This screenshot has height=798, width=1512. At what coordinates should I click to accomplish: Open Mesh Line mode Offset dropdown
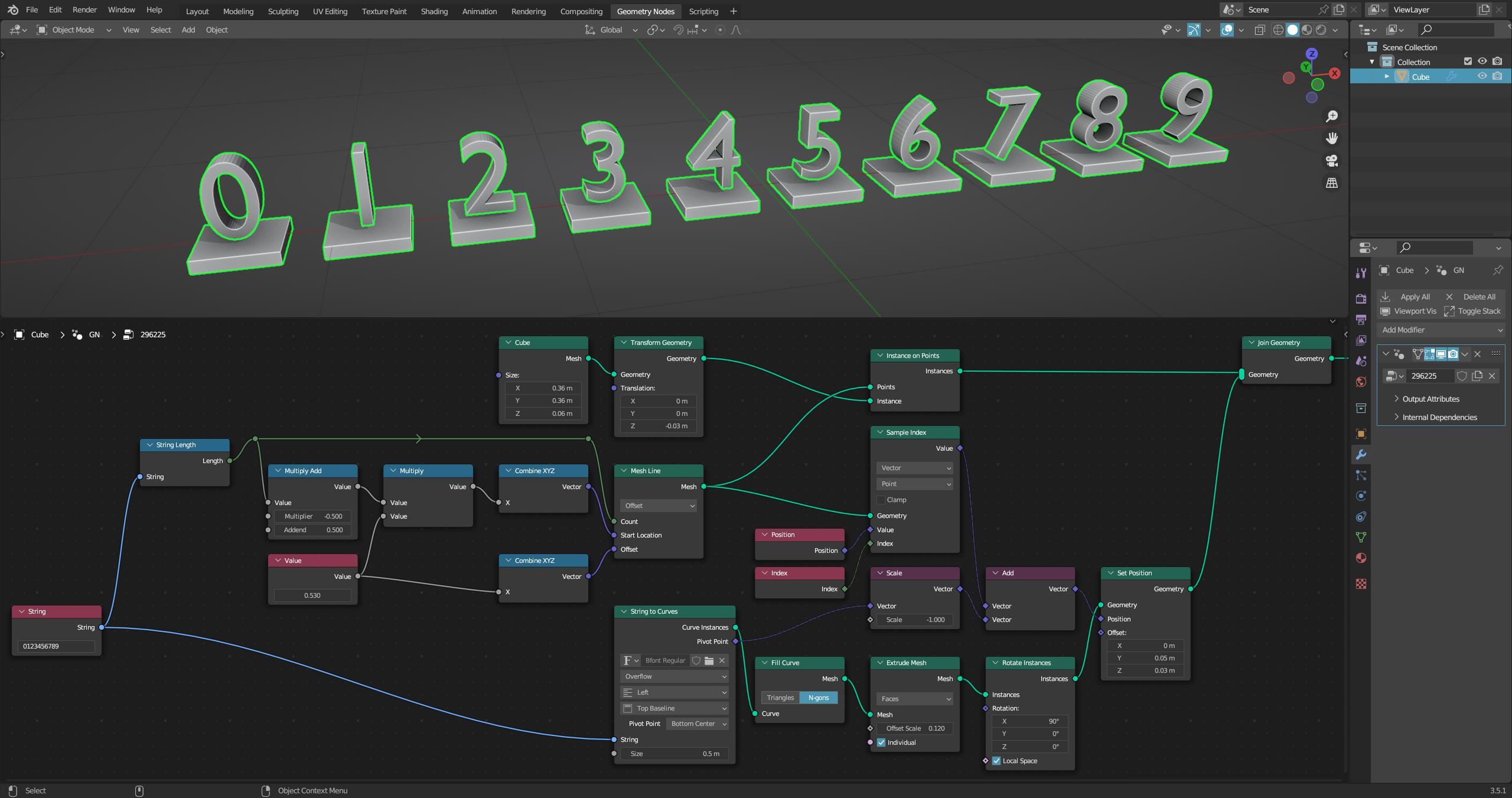tap(659, 506)
